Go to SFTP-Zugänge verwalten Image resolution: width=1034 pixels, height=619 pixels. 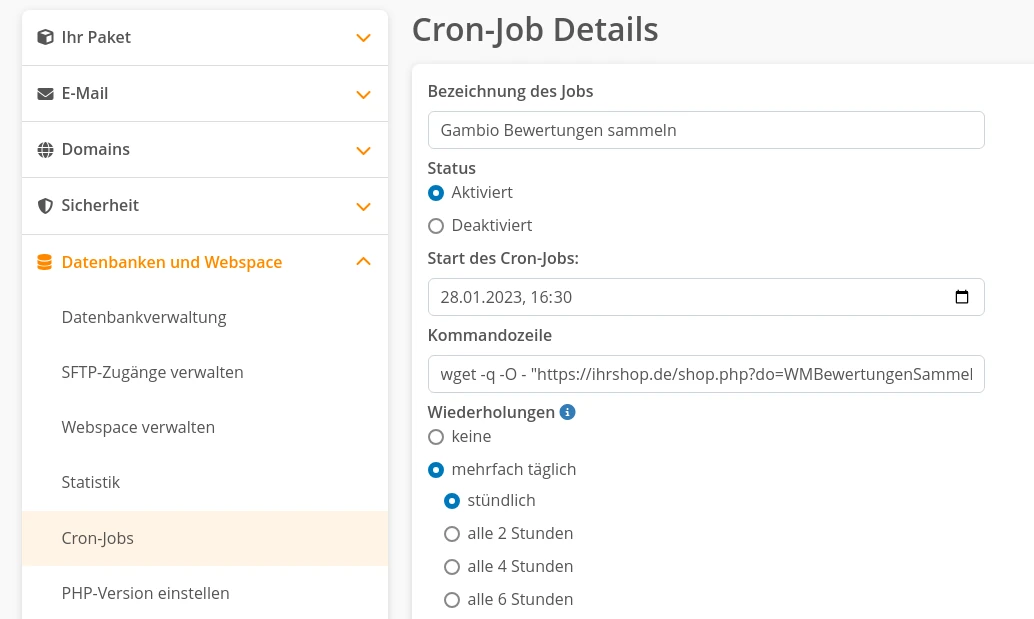point(152,372)
